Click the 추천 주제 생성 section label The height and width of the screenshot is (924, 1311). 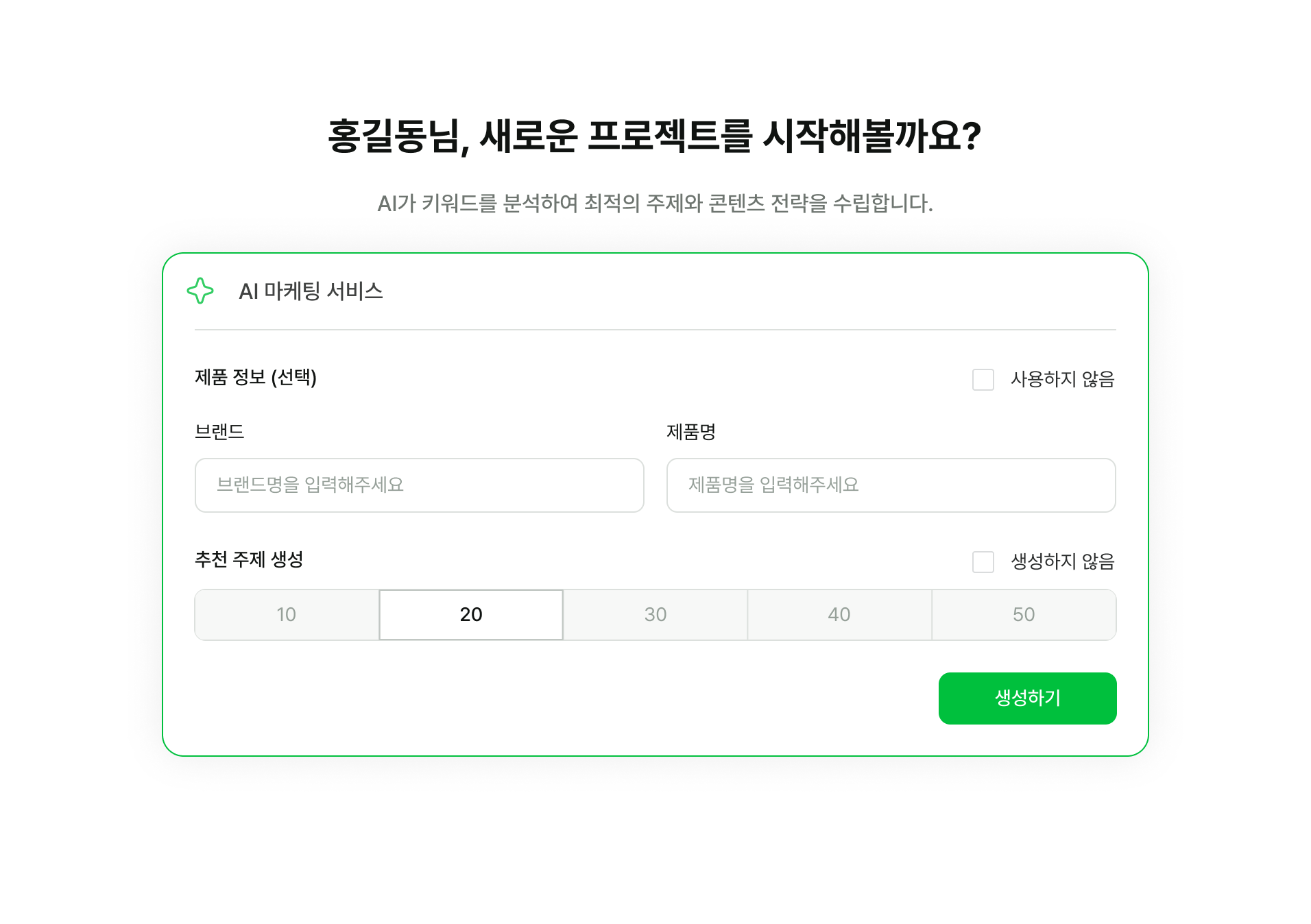(x=249, y=560)
